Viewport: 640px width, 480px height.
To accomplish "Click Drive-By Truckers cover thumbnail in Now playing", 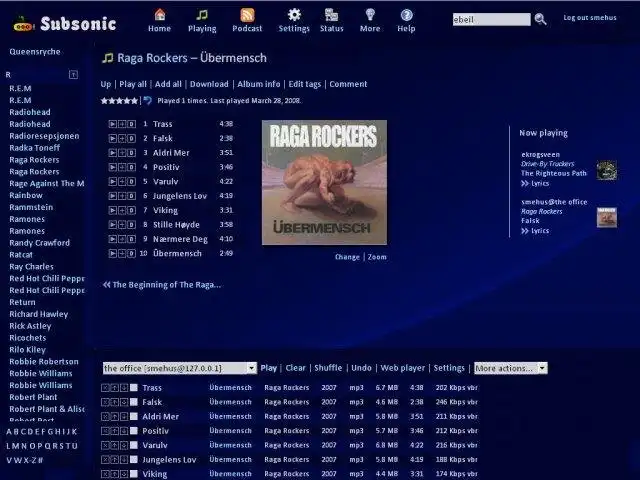I will 607,170.
